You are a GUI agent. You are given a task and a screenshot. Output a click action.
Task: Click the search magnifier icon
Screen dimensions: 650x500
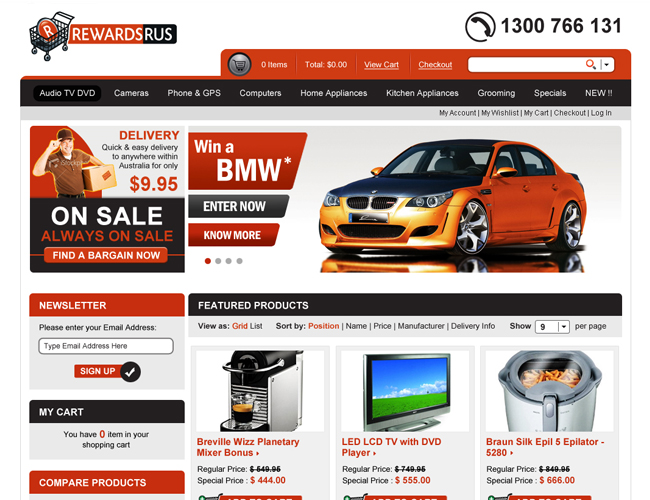(x=590, y=64)
